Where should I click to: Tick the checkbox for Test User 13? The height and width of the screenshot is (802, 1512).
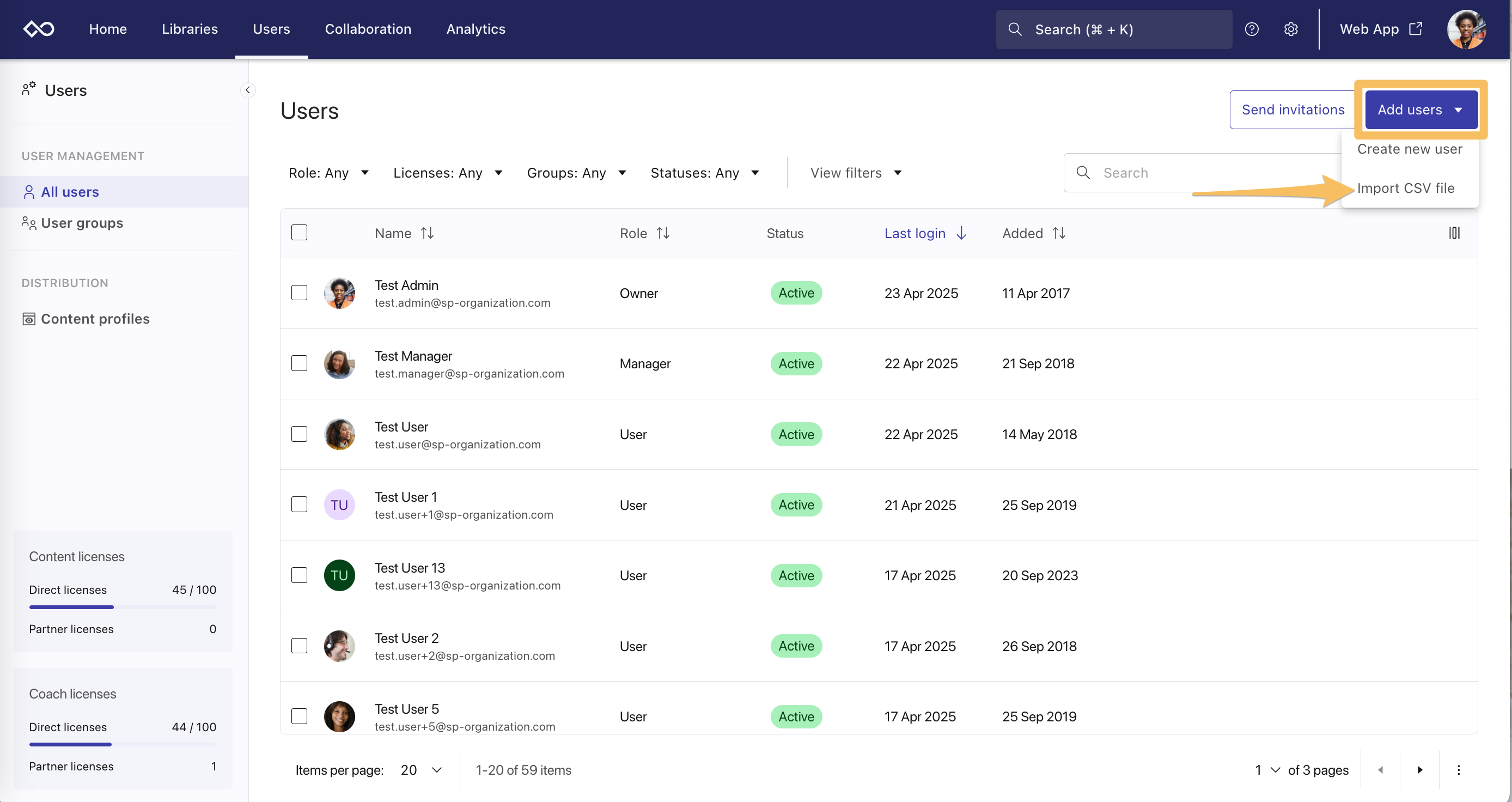point(300,575)
